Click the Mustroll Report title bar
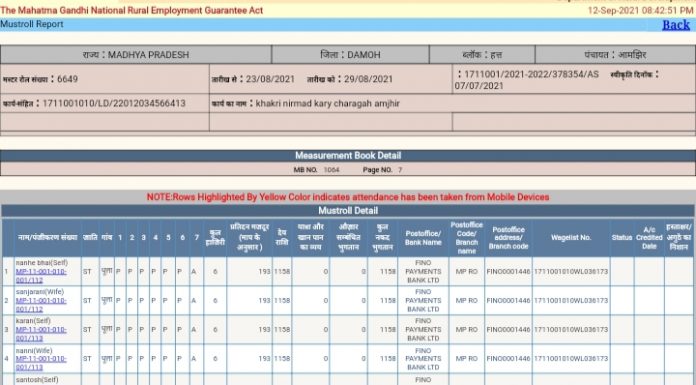Screen dimensions: 696x385 (x=348, y=25)
